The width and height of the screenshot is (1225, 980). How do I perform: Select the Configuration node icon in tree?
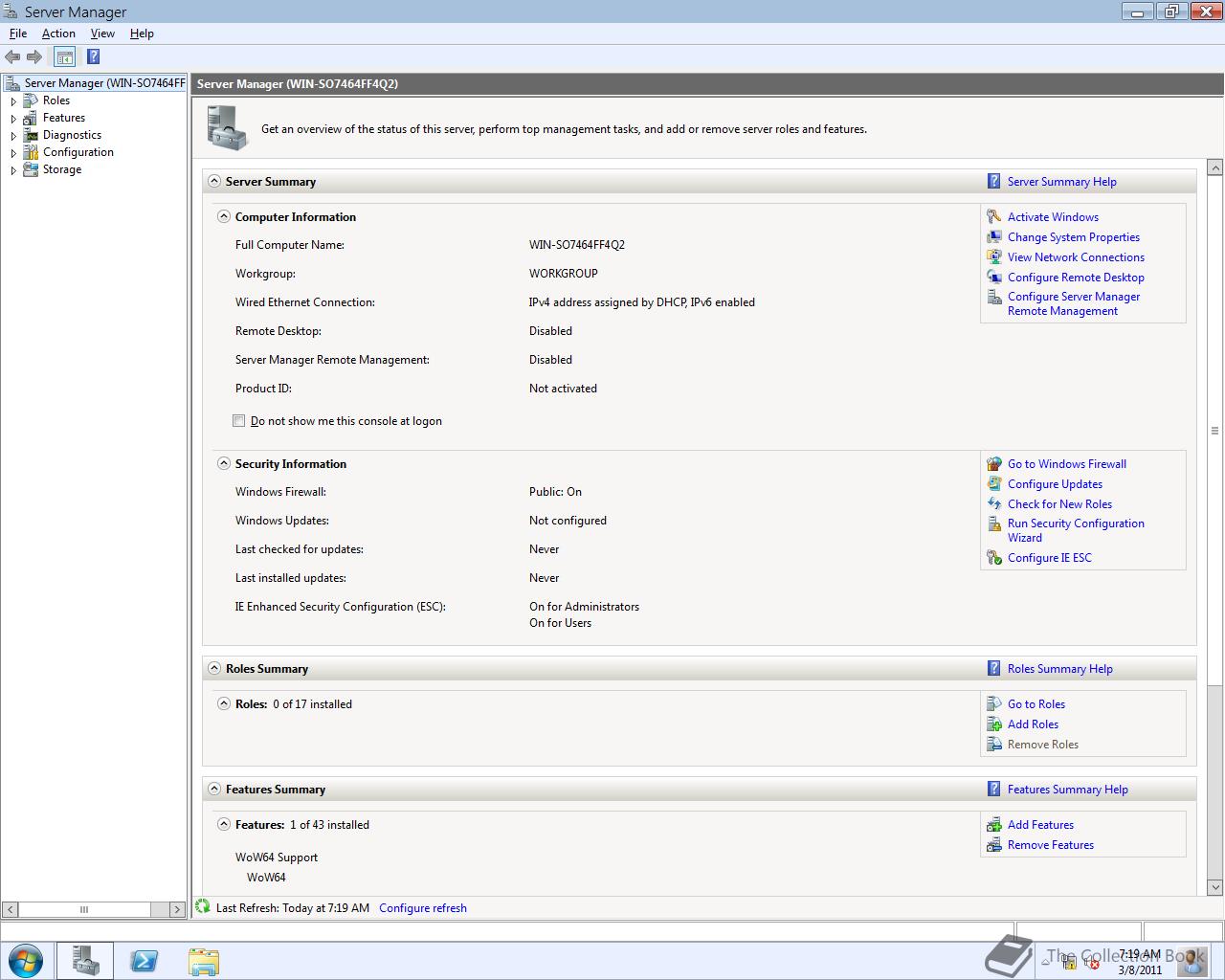click(31, 152)
